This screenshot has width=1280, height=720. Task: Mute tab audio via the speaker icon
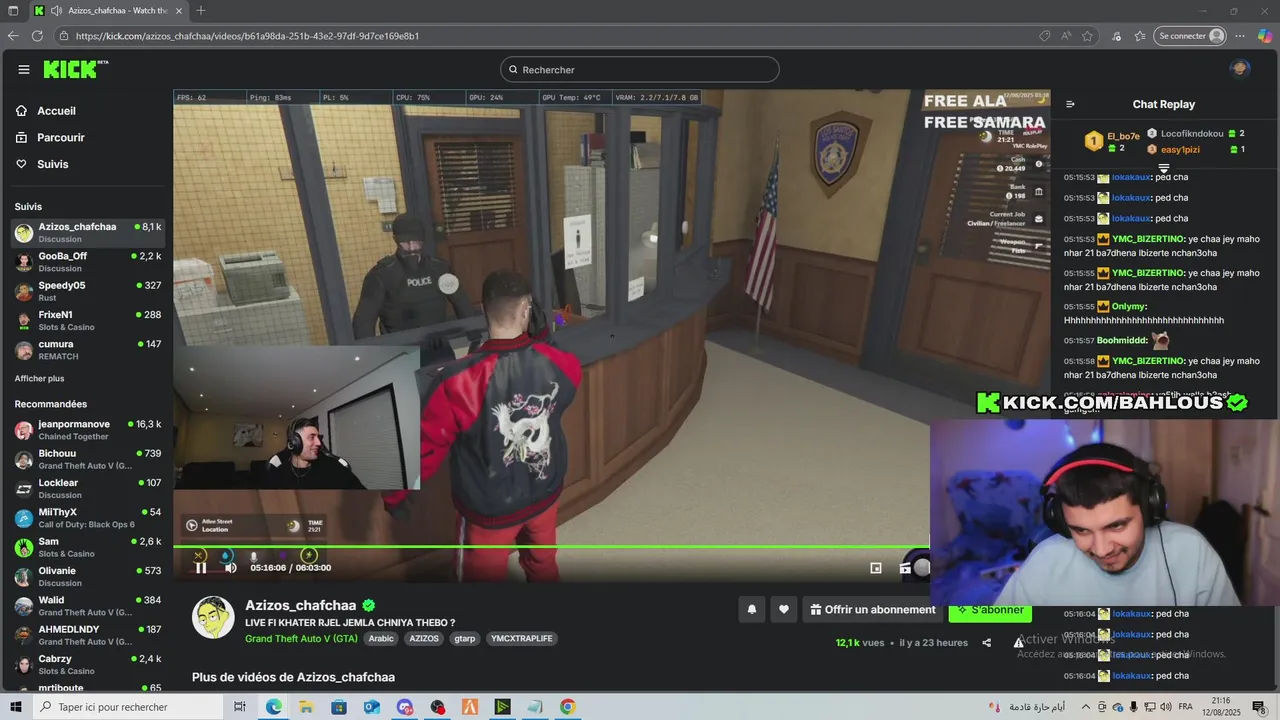(x=56, y=10)
